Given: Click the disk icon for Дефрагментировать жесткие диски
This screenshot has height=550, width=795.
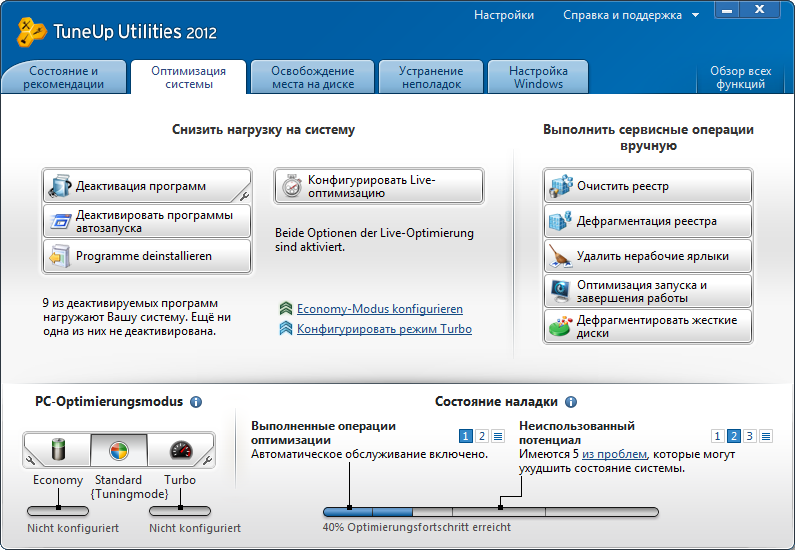Looking at the screenshot, I should pos(561,326).
